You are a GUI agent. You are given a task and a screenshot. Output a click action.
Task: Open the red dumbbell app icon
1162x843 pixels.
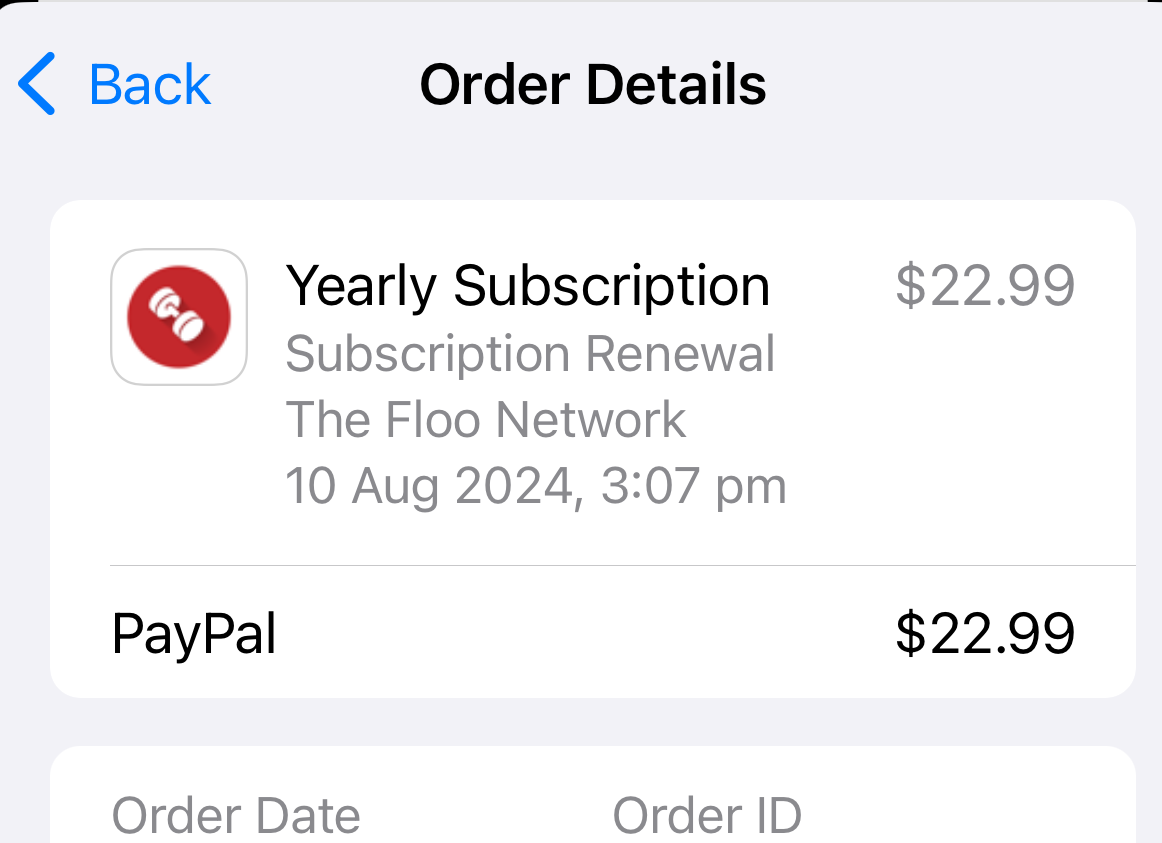point(179,317)
